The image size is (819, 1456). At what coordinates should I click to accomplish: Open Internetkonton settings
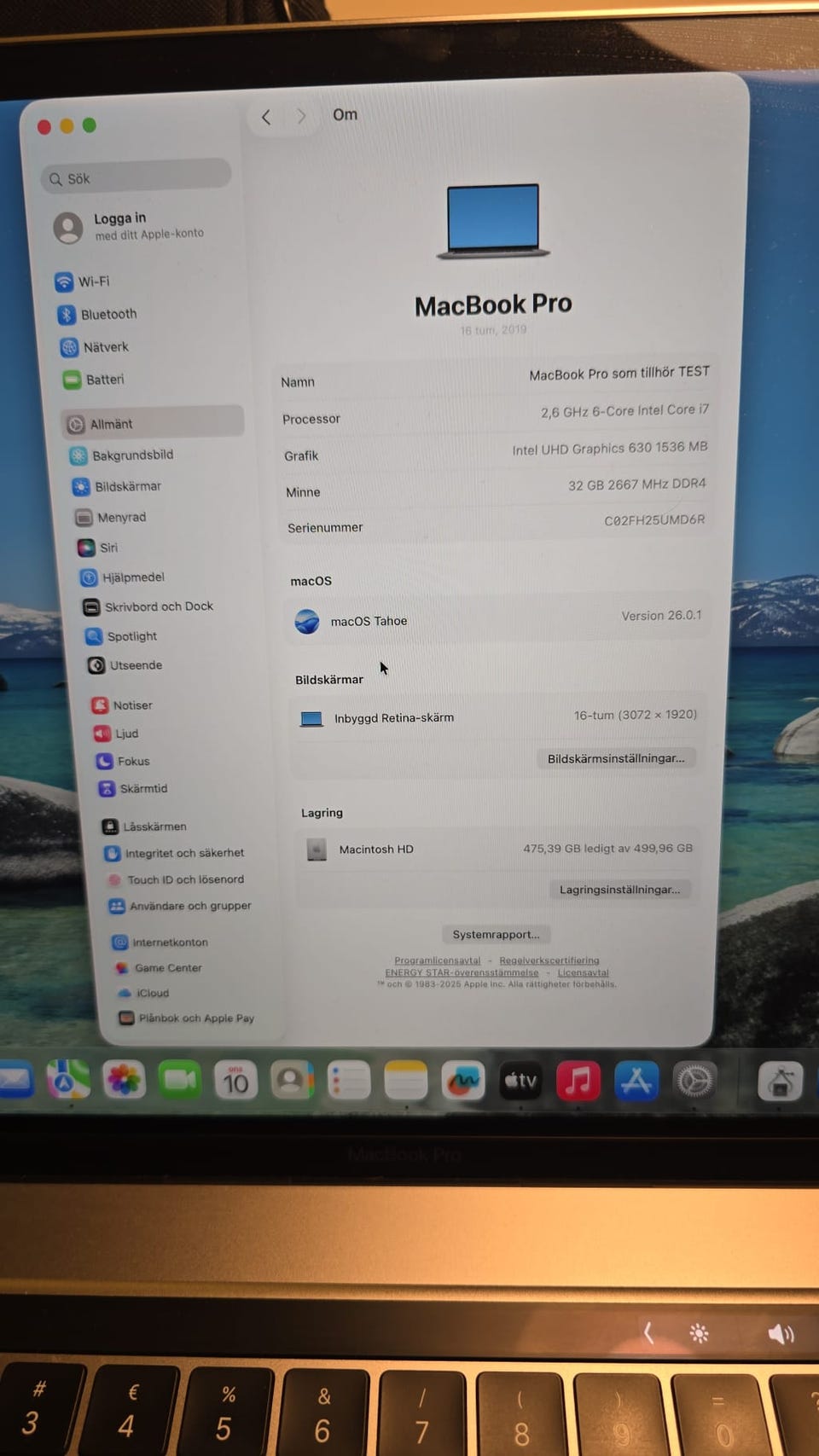click(160, 943)
